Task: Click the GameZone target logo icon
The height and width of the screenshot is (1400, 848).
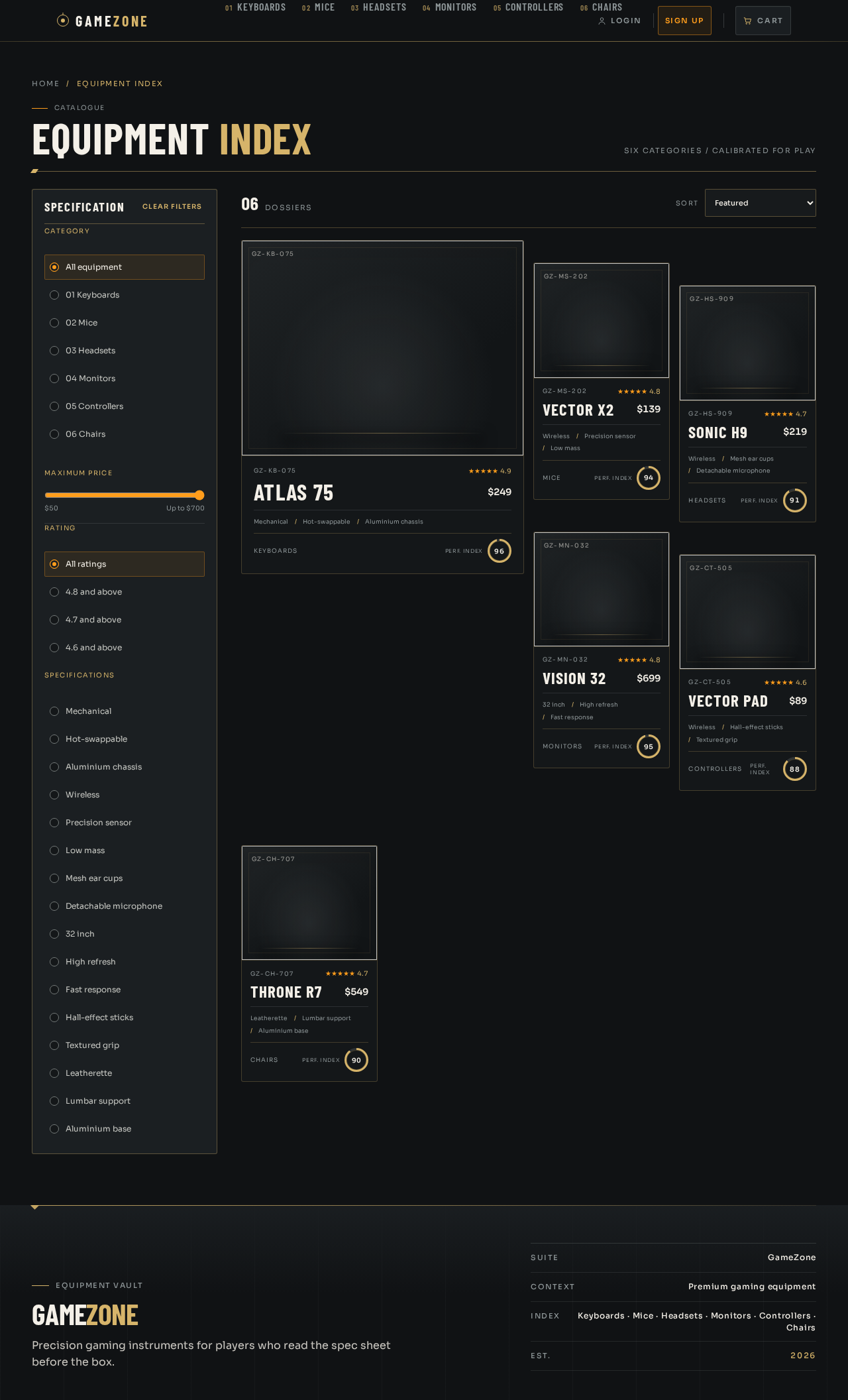Action: (x=63, y=21)
